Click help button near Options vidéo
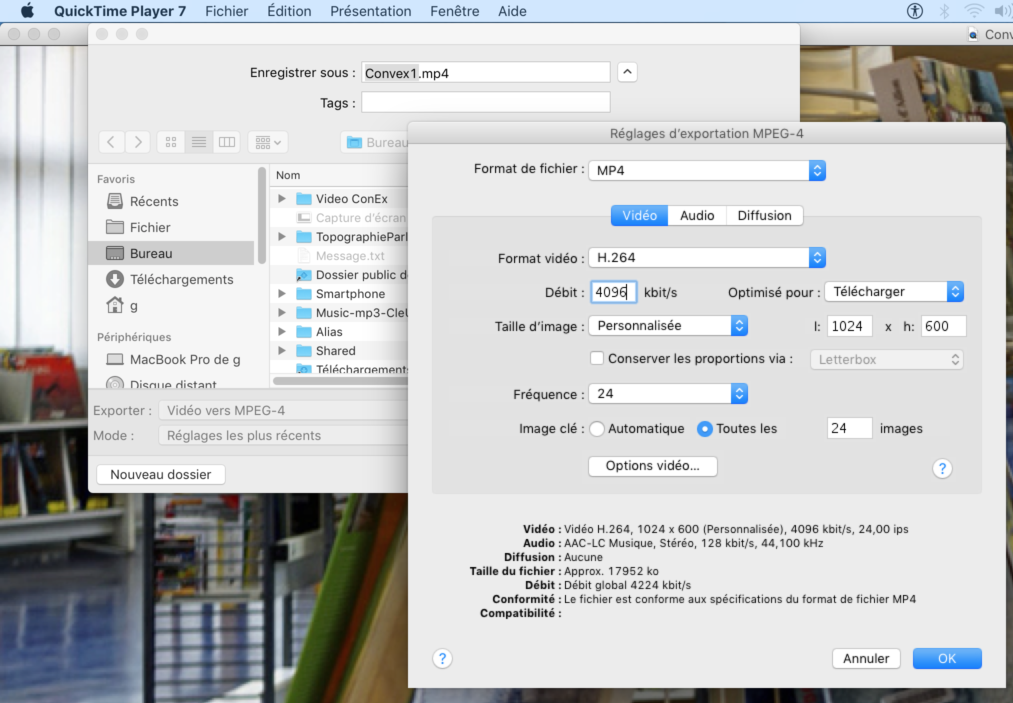 [943, 468]
